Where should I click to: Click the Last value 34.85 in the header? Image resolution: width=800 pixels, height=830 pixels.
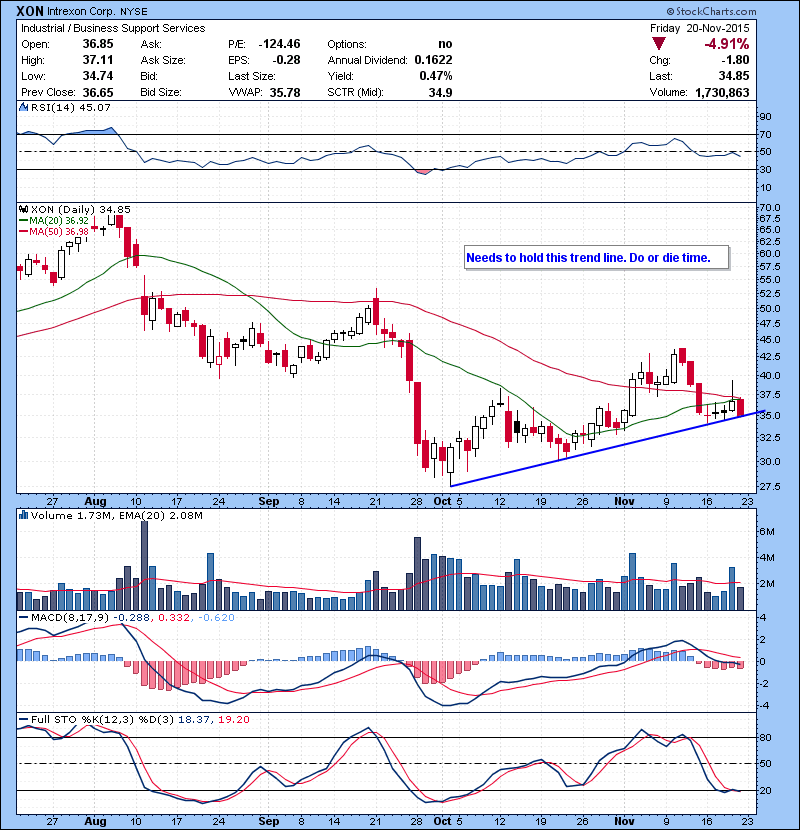(734, 76)
